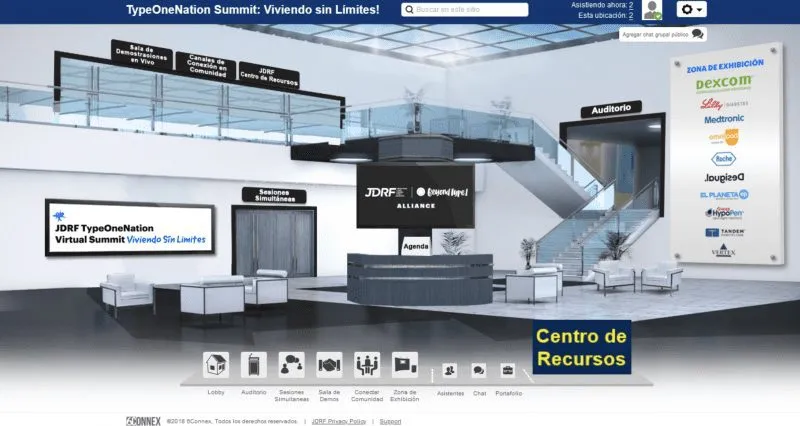Viewport: 800px width, 426px height.
Task: Follow the JDRF Privacy Policy link
Action: pos(339,421)
